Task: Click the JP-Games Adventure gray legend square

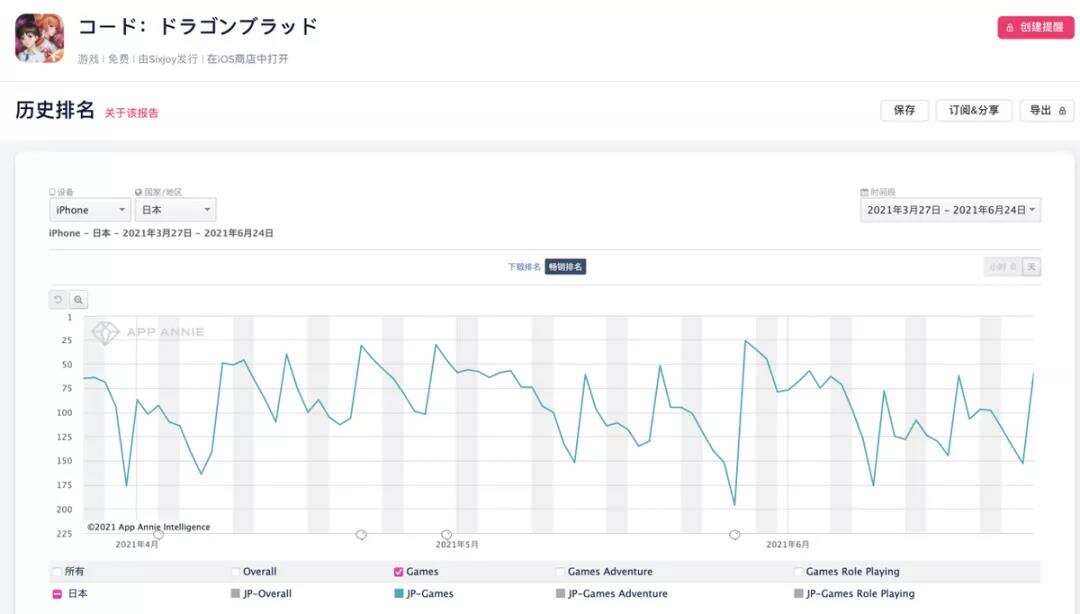Action: [561, 594]
